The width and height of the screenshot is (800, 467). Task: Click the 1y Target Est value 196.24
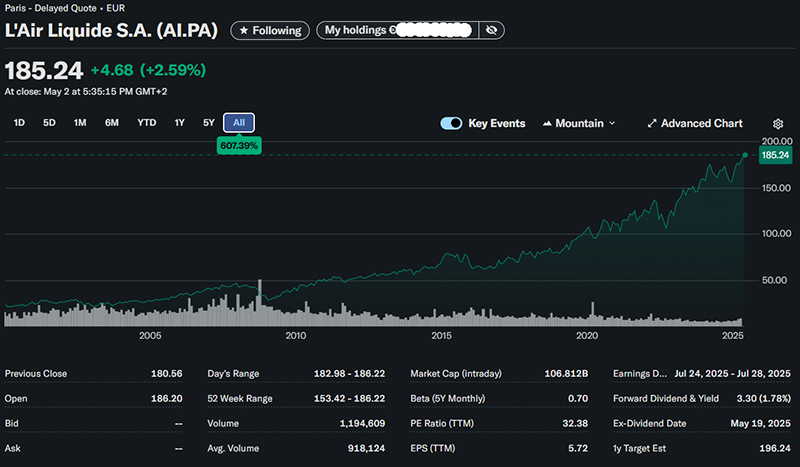click(774, 449)
